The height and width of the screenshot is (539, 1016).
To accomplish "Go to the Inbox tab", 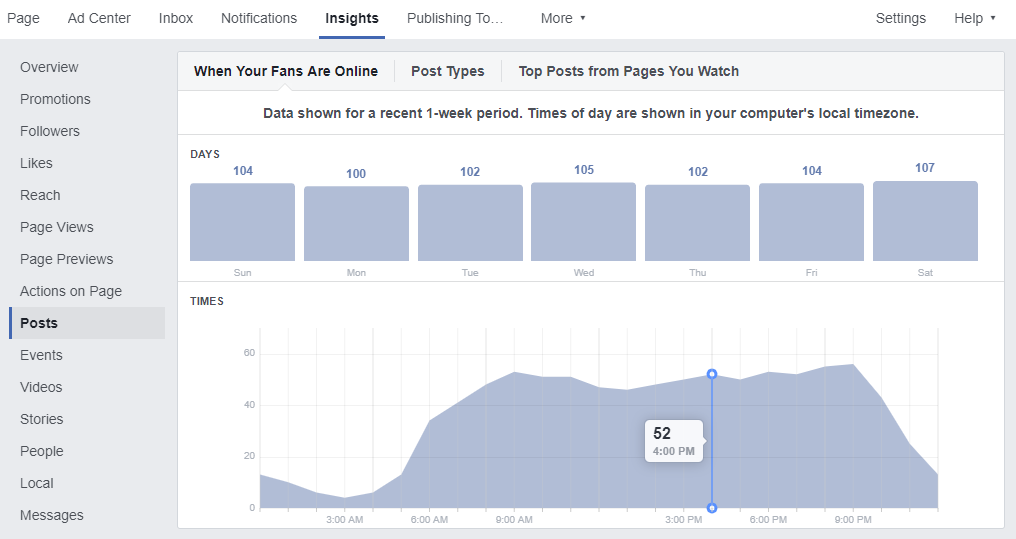I will pyautogui.click(x=176, y=18).
